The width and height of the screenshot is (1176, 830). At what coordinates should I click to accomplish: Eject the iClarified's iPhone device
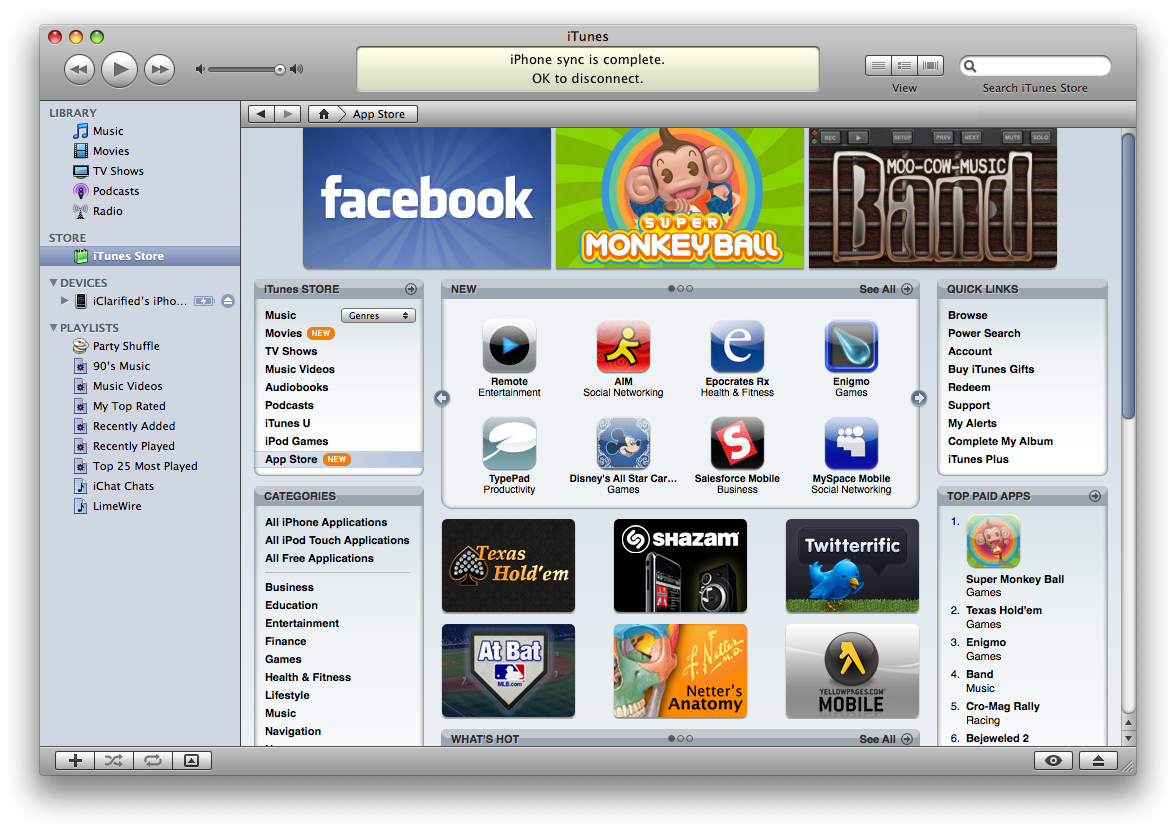pyautogui.click(x=228, y=301)
